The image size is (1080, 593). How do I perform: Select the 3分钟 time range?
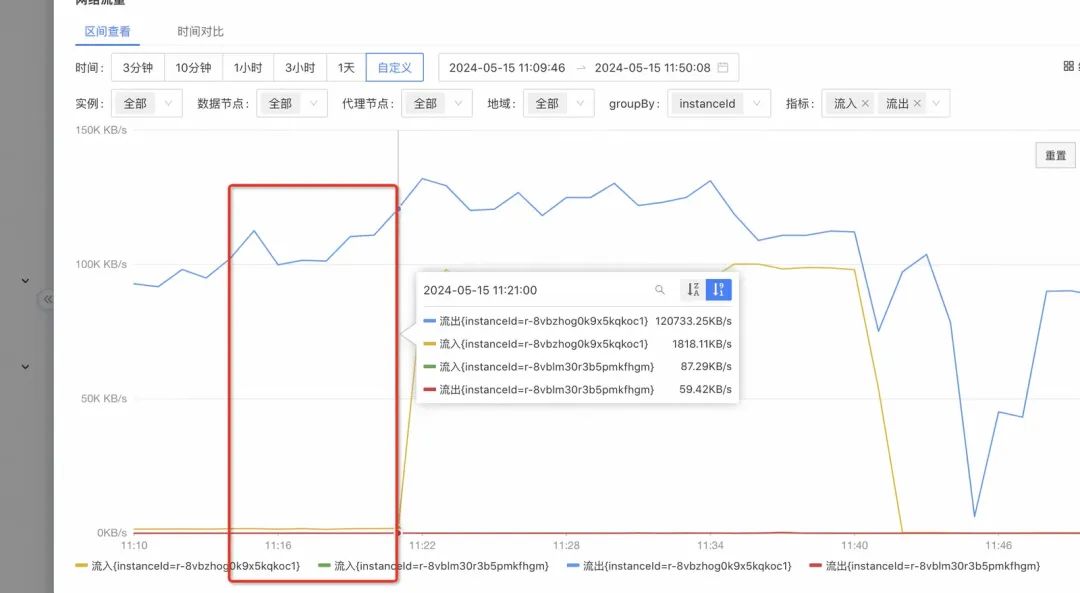click(x=138, y=67)
